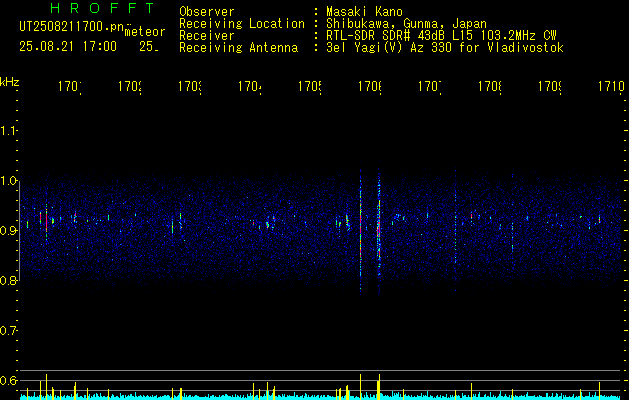
Task: Click the Receiving Location label
Action: [x=242, y=24]
